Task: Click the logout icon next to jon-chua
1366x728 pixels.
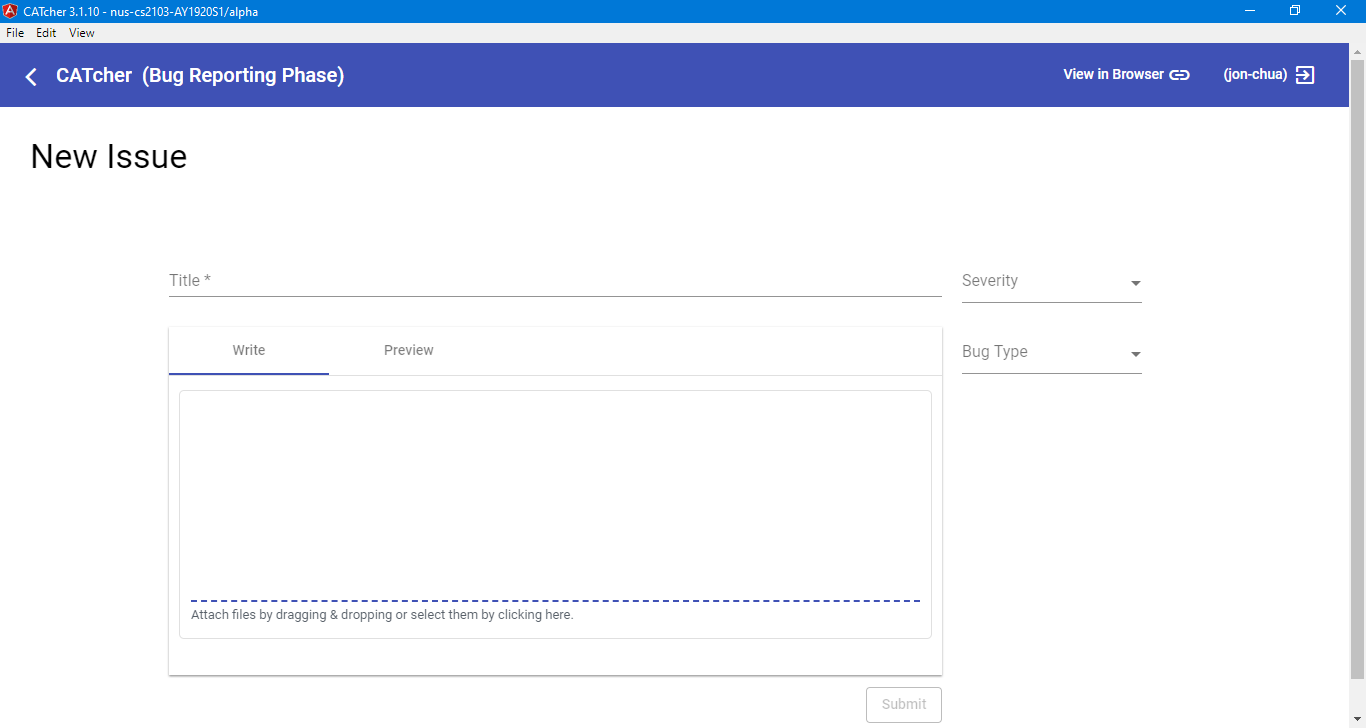Action: (x=1305, y=75)
